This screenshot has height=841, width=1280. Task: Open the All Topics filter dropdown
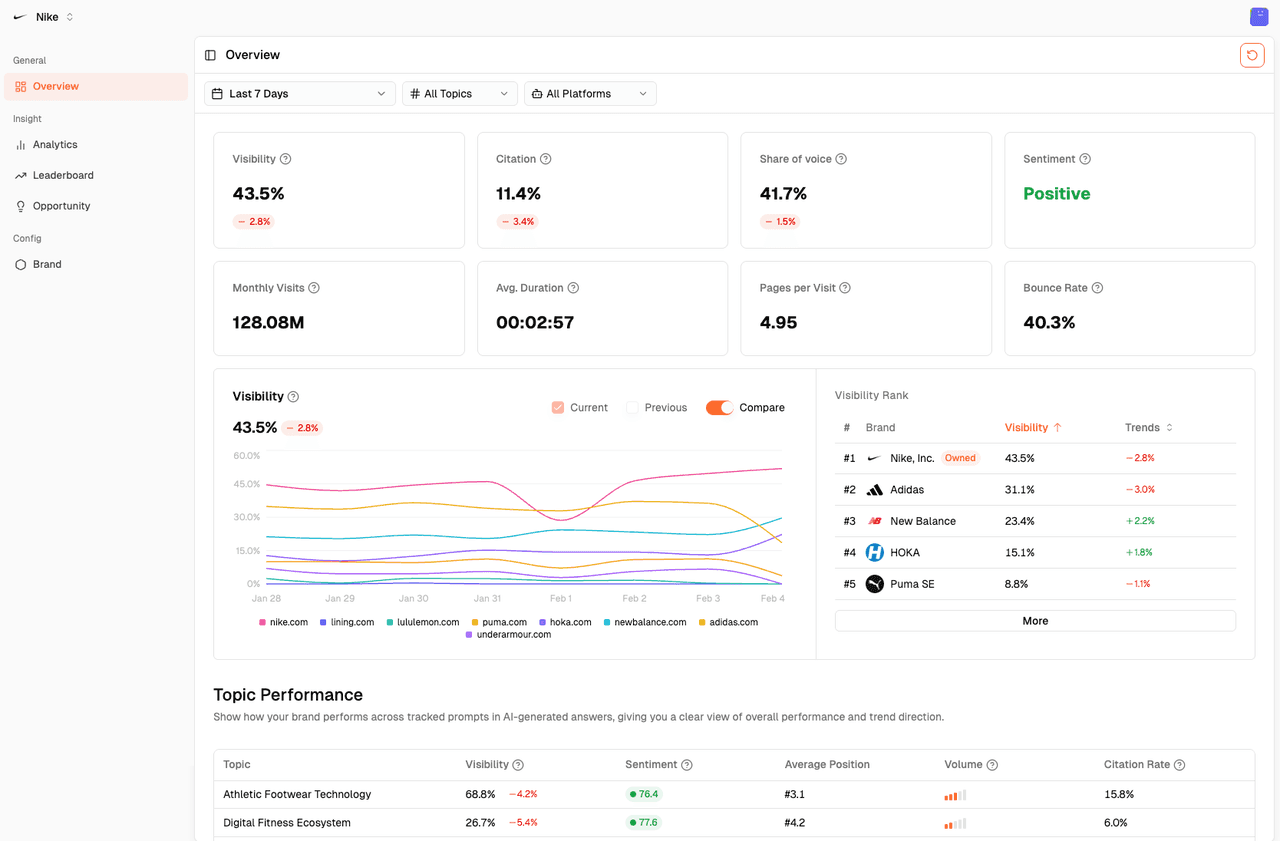(x=460, y=94)
